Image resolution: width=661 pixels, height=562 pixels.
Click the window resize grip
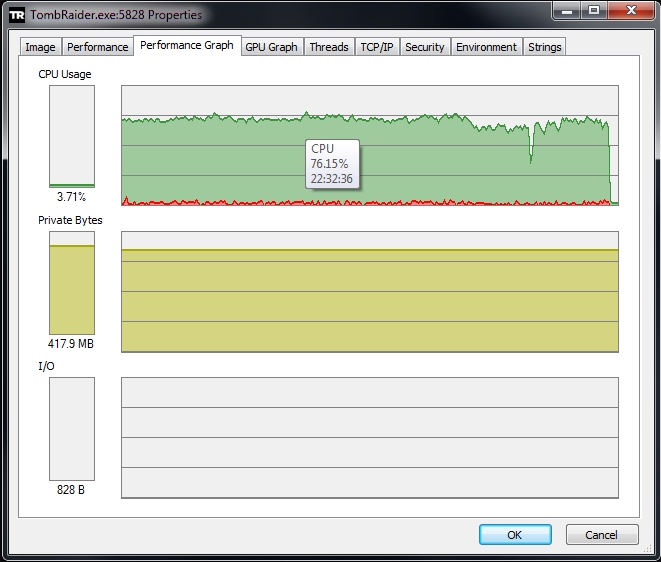[648, 549]
